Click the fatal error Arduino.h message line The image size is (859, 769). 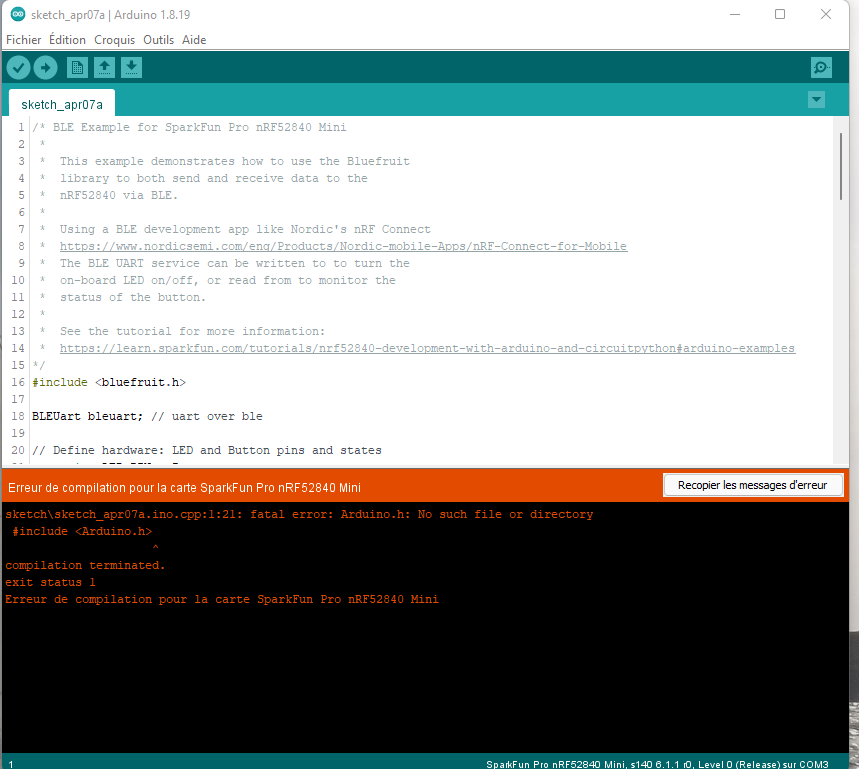click(x=299, y=514)
